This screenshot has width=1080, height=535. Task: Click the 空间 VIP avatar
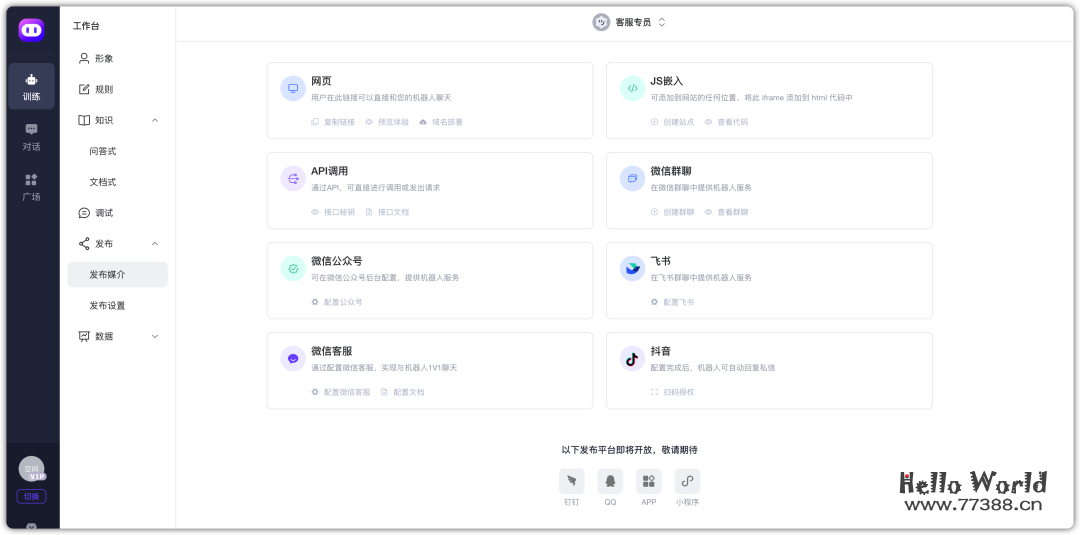pos(32,469)
